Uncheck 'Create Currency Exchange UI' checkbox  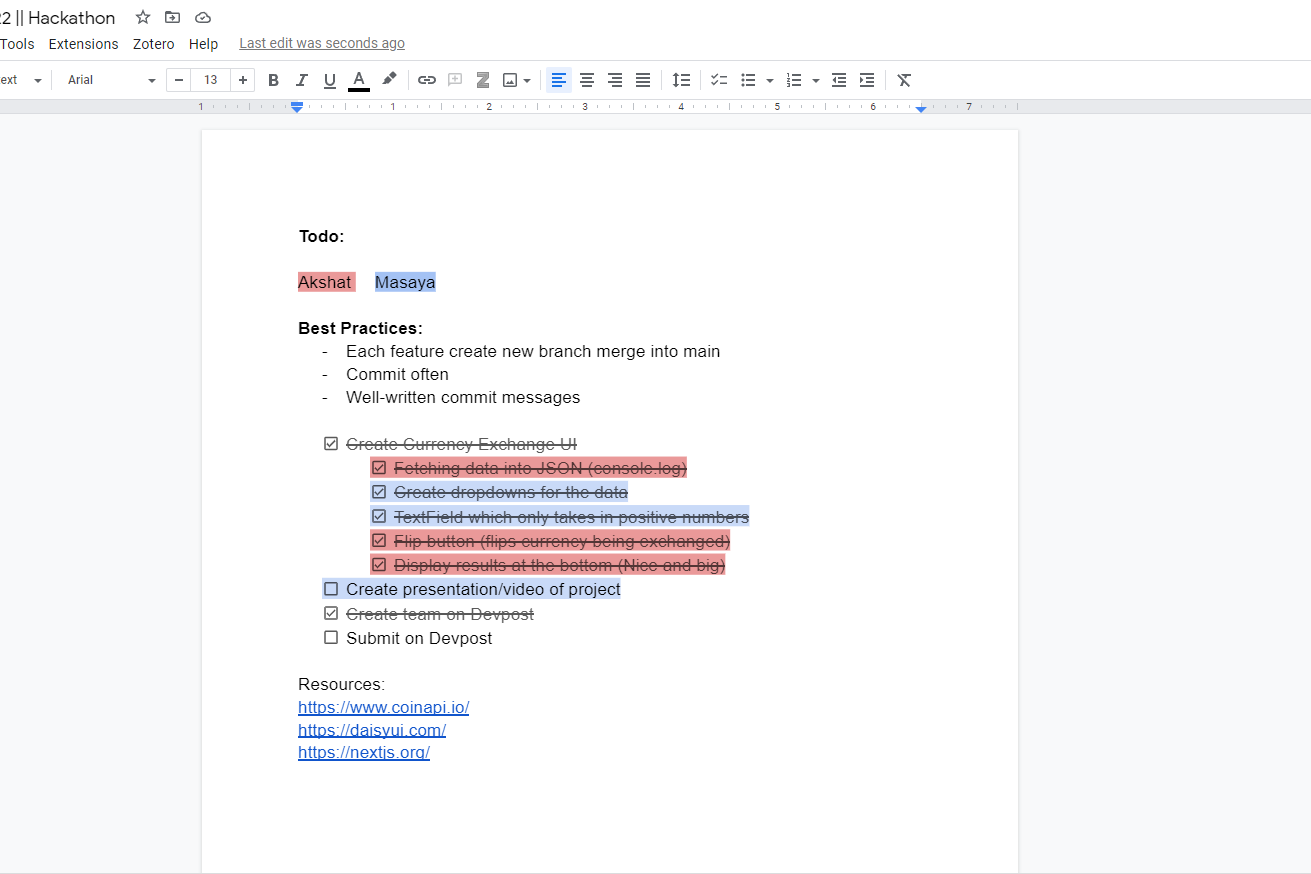coord(331,444)
